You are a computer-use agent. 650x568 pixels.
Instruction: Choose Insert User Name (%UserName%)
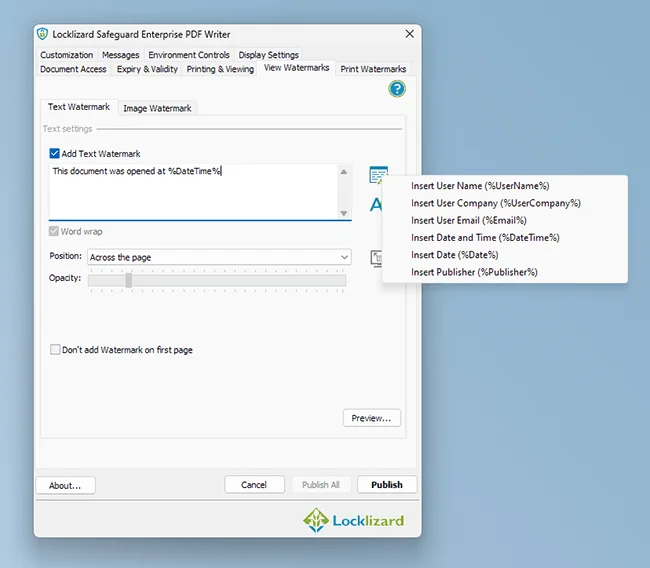tap(505, 186)
